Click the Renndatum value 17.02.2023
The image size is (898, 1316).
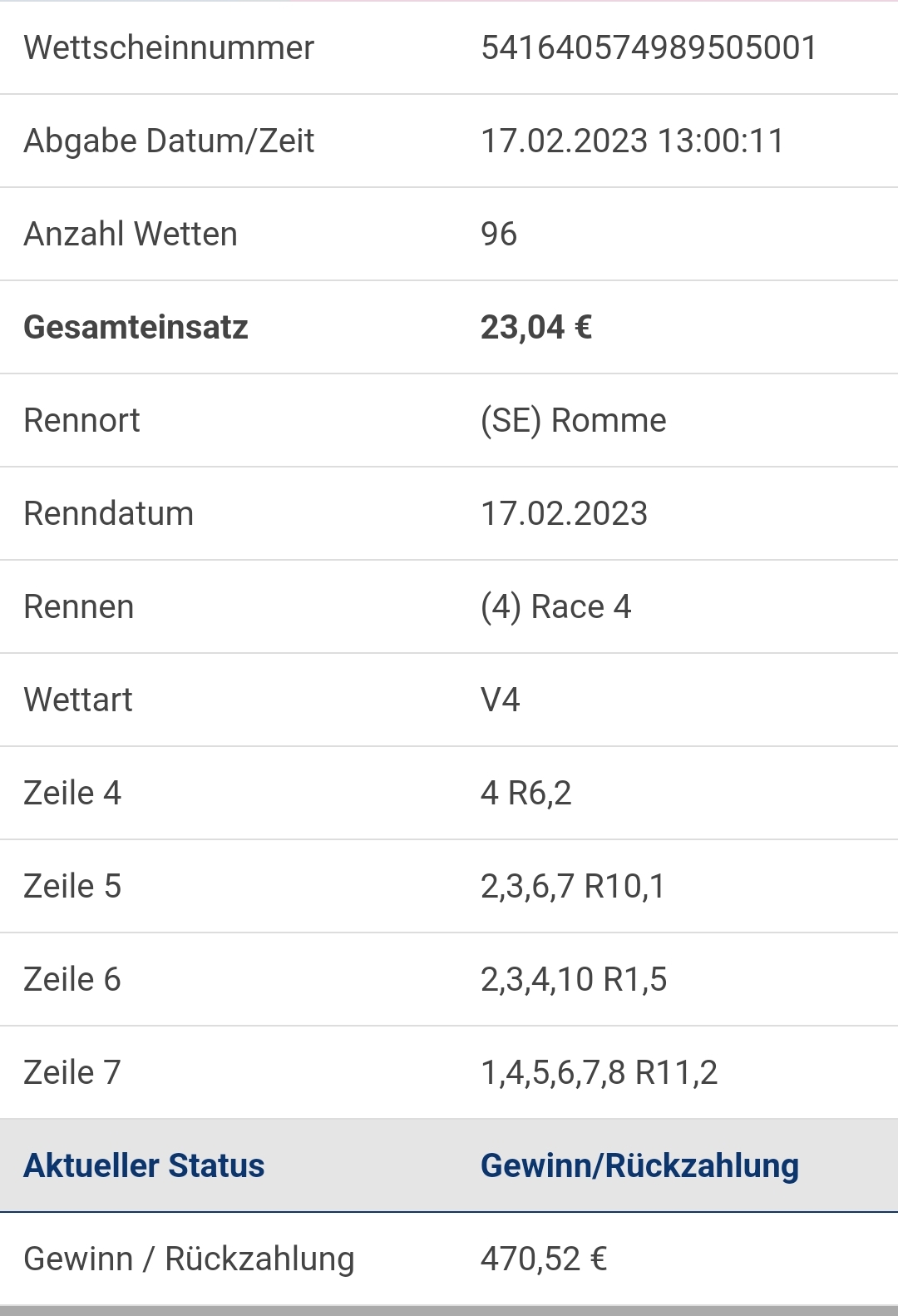click(x=564, y=513)
